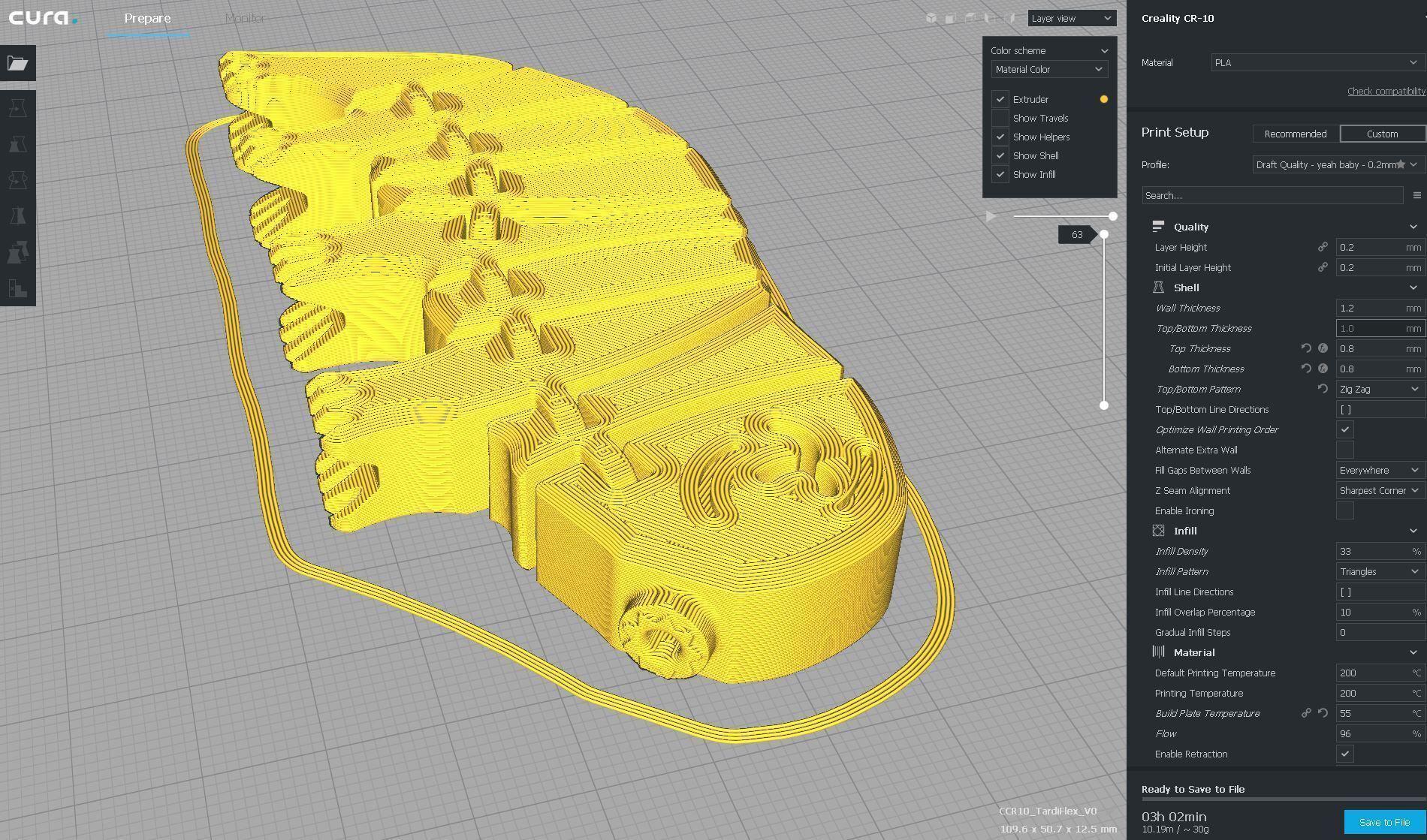The image size is (1427, 840).
Task: Select the Mirror tool in left toolbar
Action: click(18, 216)
